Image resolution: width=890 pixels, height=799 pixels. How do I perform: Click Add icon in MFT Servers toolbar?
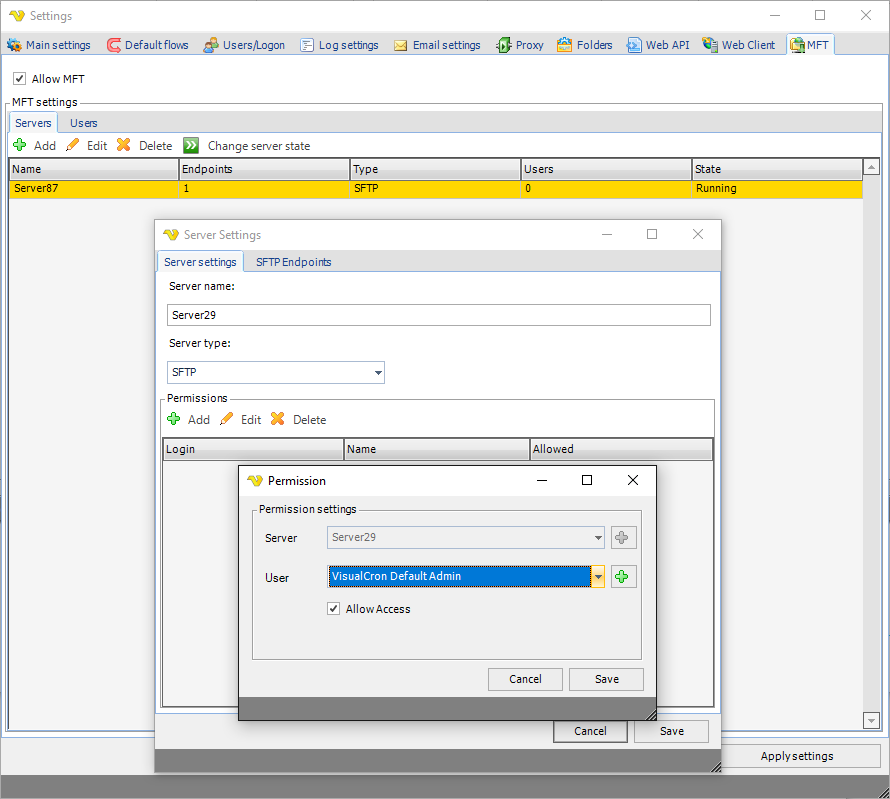(x=19, y=146)
